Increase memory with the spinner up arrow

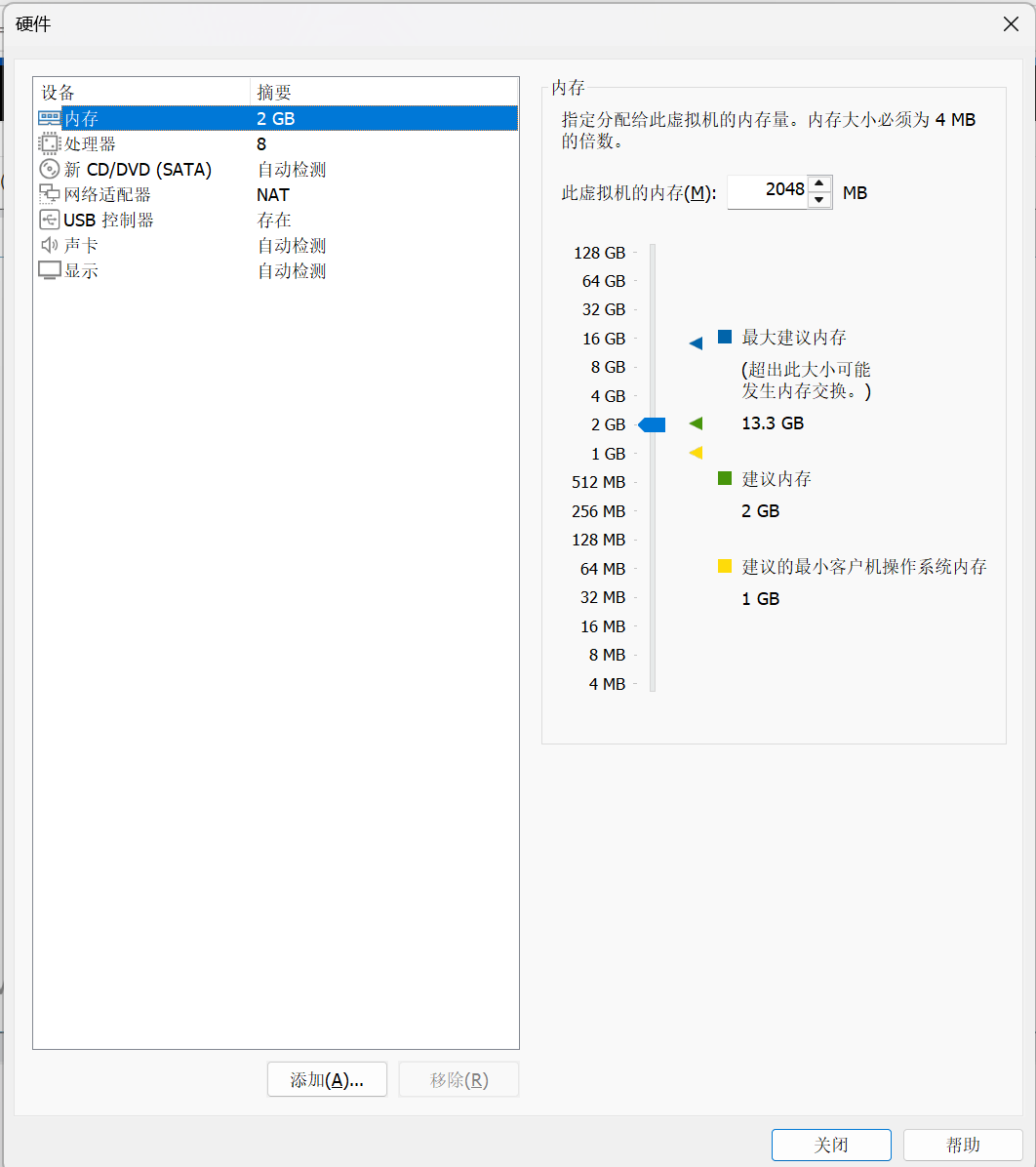(819, 183)
